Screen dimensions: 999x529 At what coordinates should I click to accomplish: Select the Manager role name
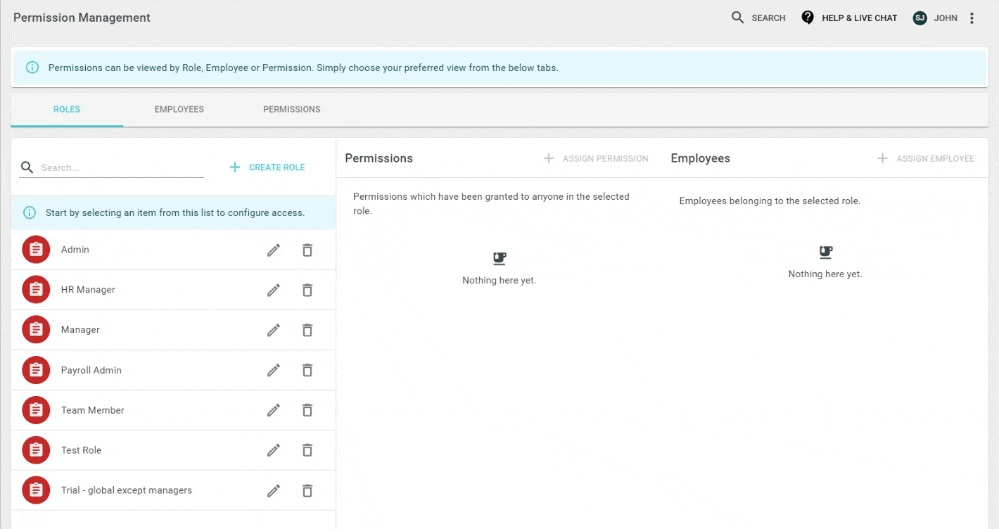[x=80, y=330]
